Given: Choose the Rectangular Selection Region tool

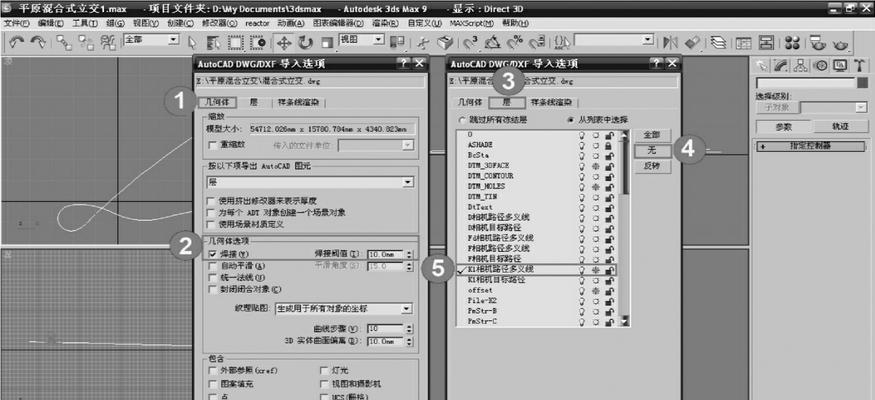Looking at the screenshot, I should pos(235,43).
